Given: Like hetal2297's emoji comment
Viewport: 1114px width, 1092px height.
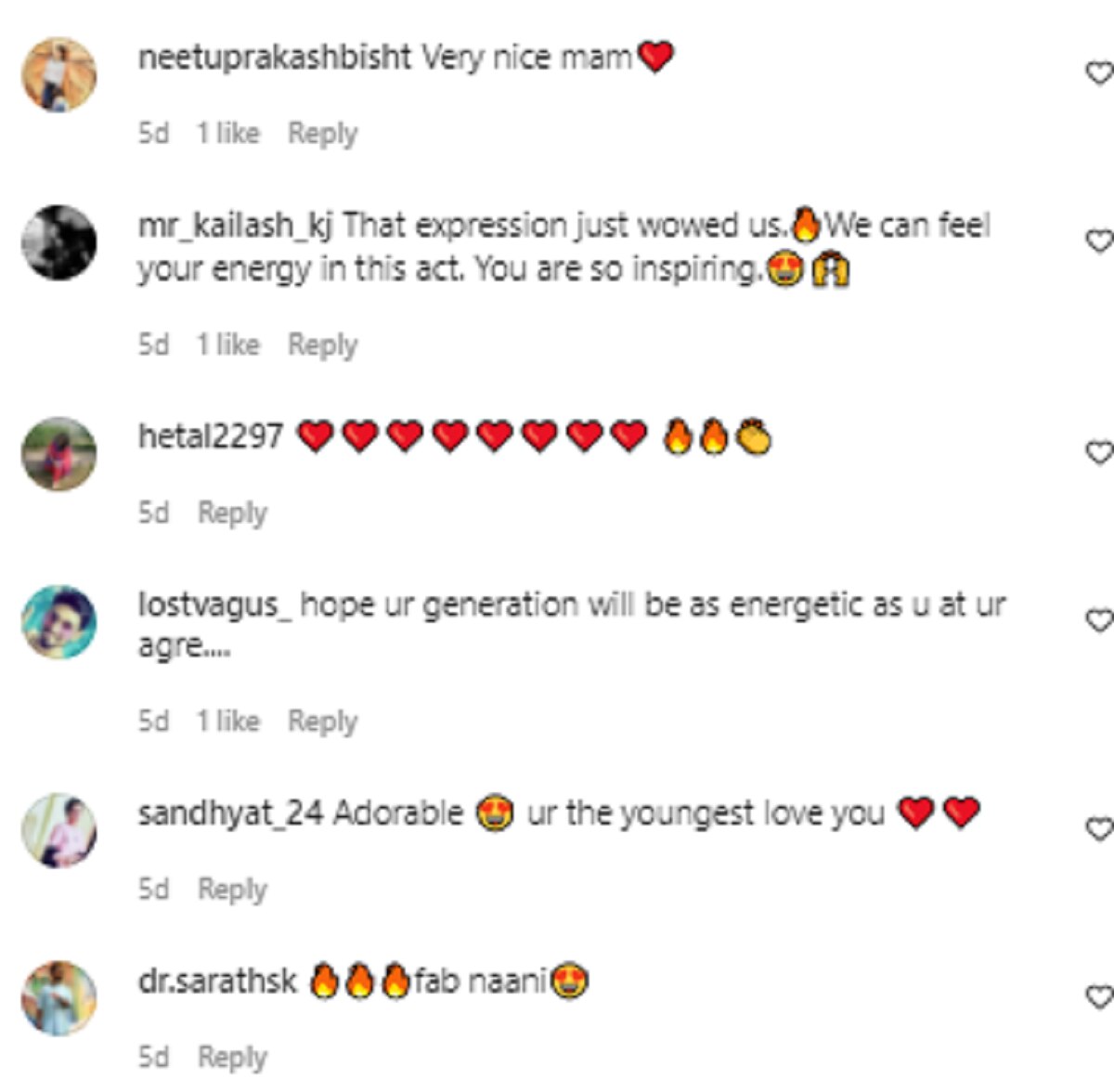Looking at the screenshot, I should (x=1099, y=452).
